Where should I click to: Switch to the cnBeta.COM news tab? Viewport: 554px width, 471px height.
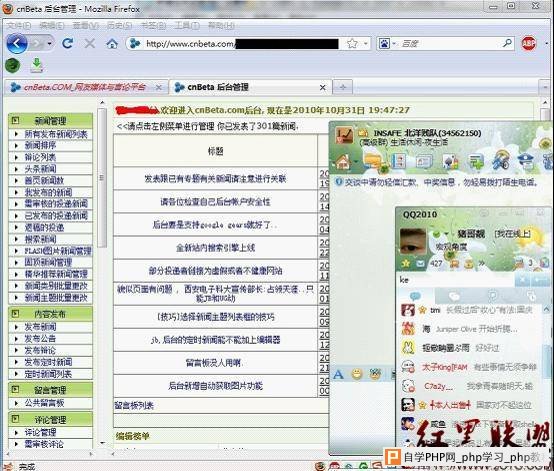point(84,87)
